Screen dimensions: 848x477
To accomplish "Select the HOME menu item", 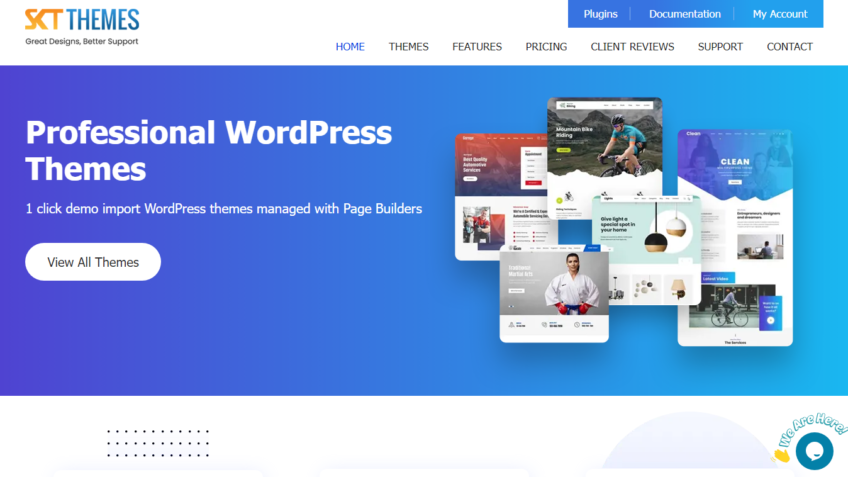I will (350, 47).
